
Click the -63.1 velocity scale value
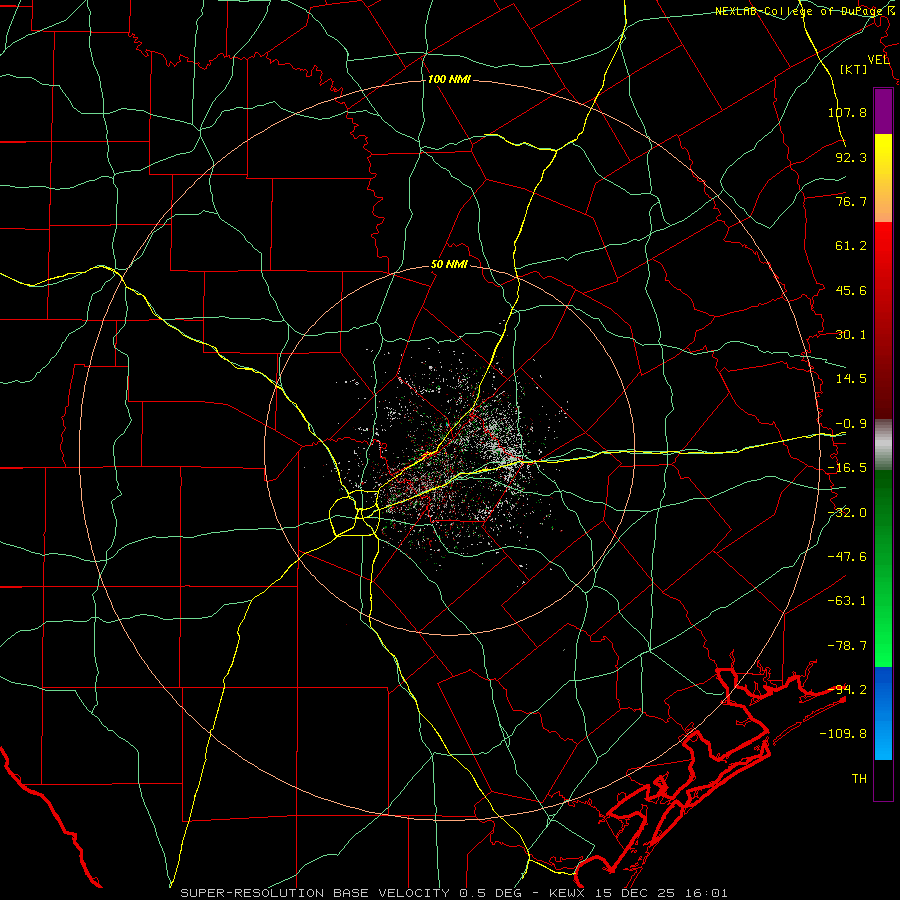[847, 601]
